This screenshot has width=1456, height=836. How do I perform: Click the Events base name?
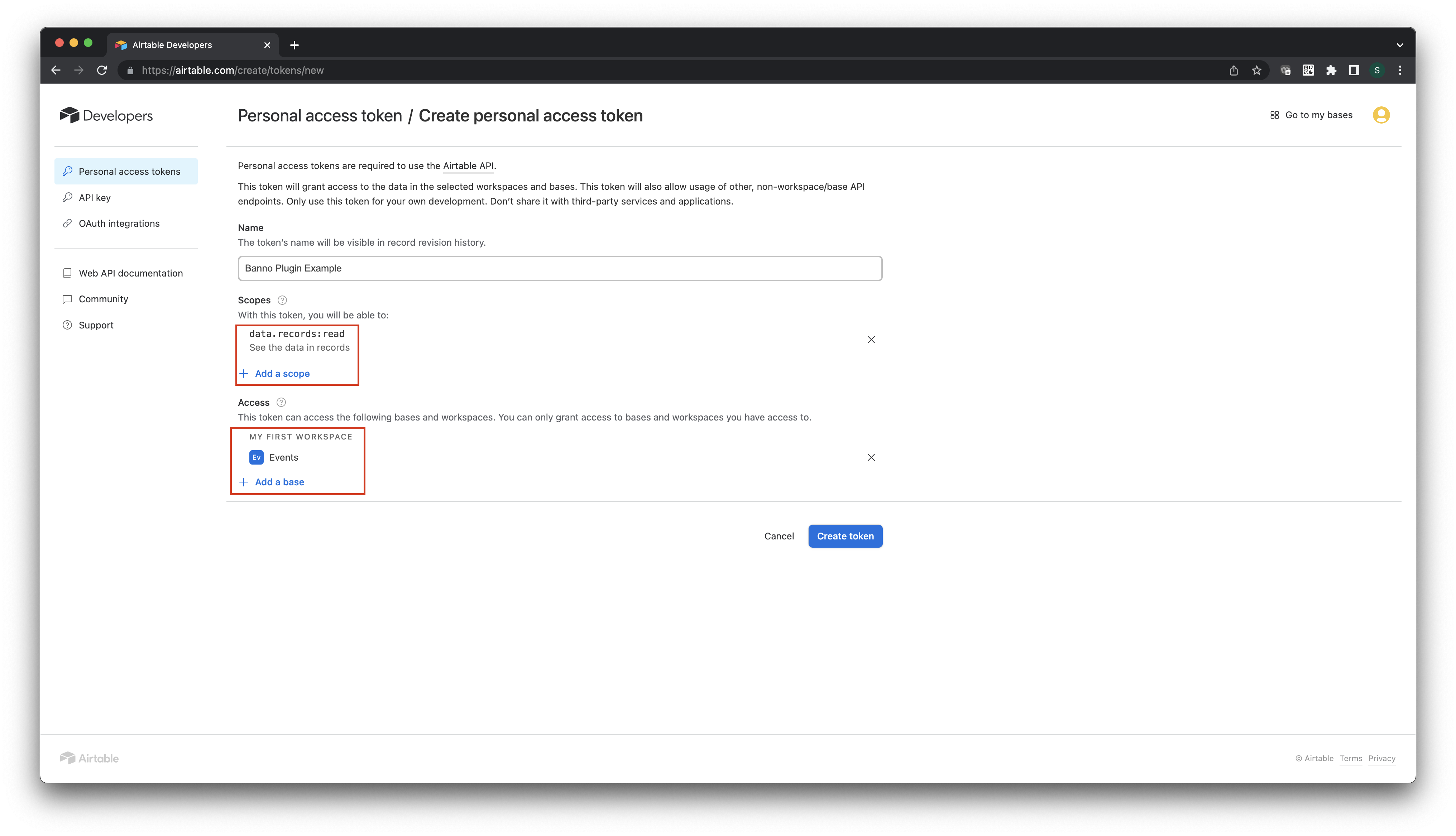click(x=284, y=458)
